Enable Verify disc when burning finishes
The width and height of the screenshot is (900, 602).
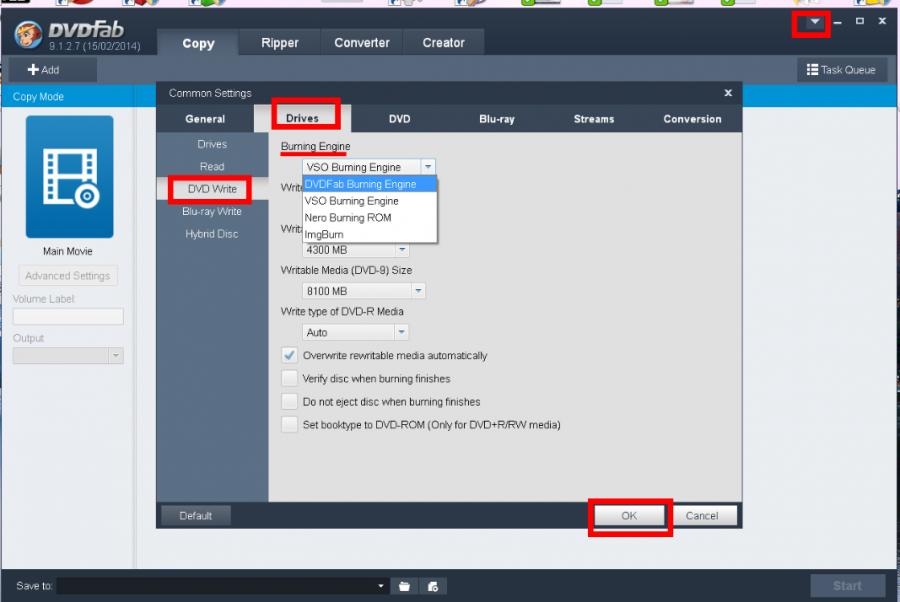click(x=289, y=378)
